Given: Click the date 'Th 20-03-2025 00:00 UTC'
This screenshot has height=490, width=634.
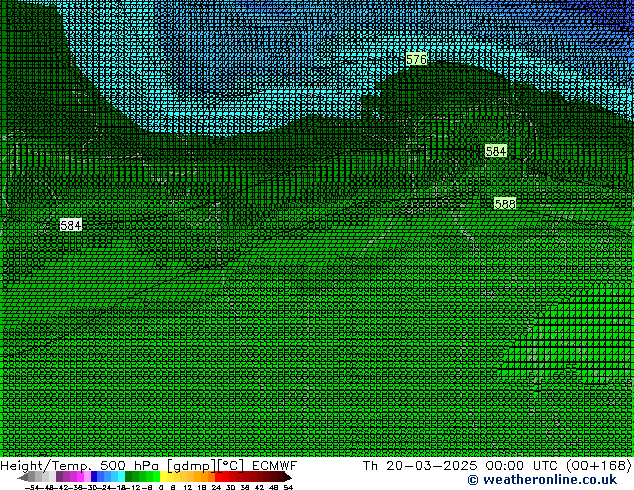Looking at the screenshot, I should pyautogui.click(x=461, y=466).
